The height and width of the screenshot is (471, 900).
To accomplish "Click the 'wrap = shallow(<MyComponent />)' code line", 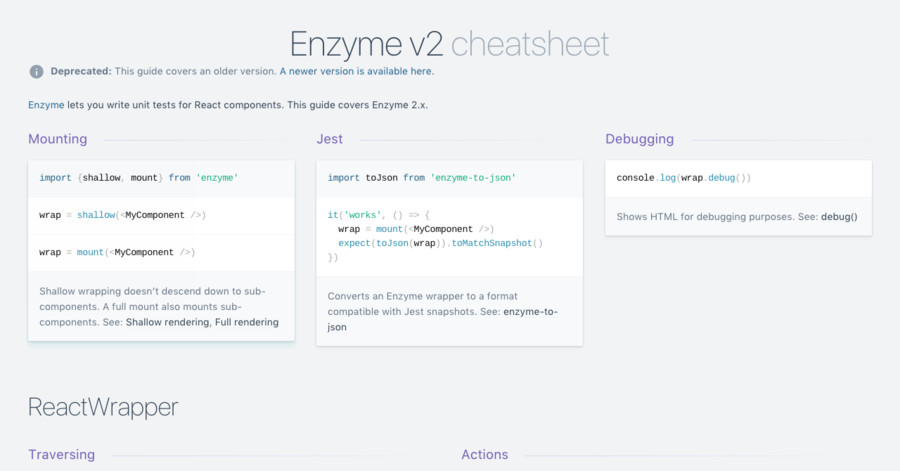I will [x=122, y=215].
